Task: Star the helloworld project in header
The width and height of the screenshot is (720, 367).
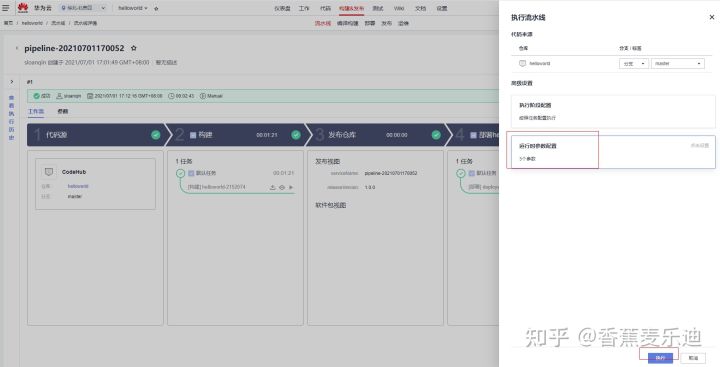Action: point(156,8)
